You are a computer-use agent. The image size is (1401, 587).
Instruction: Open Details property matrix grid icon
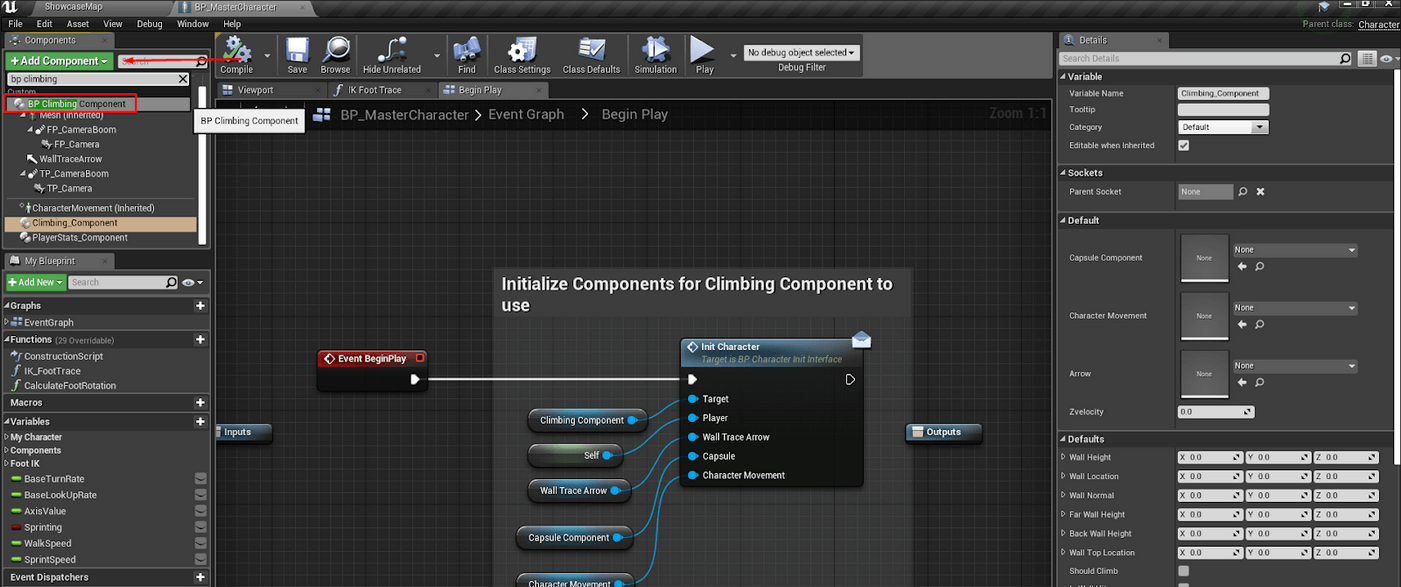pos(1367,59)
